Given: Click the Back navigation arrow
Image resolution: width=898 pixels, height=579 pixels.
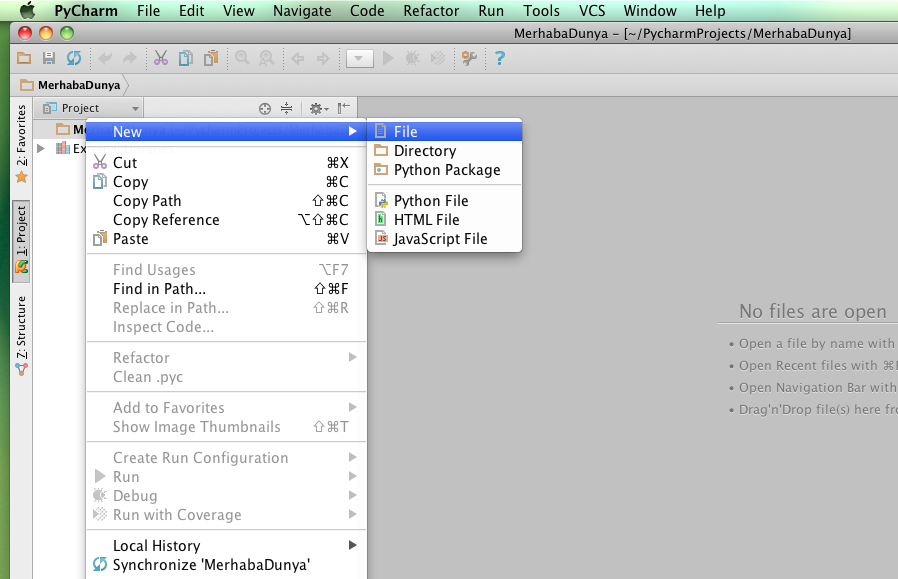Looking at the screenshot, I should (x=298, y=58).
